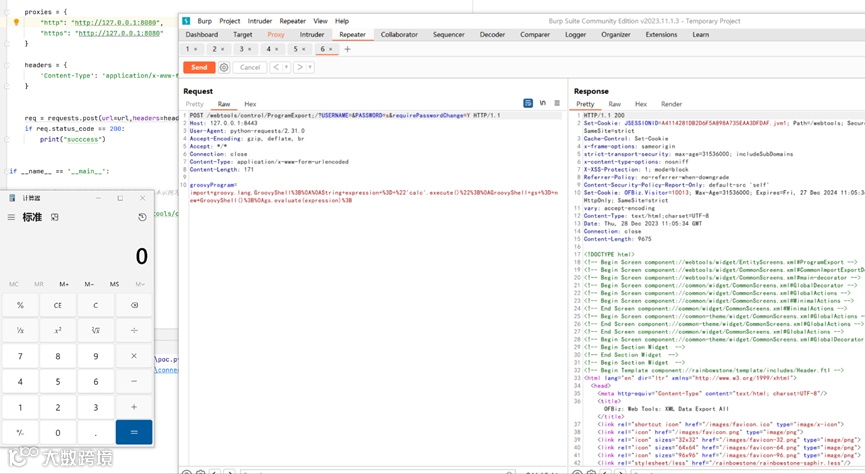Add a new Repeater tab with plus

coord(347,49)
